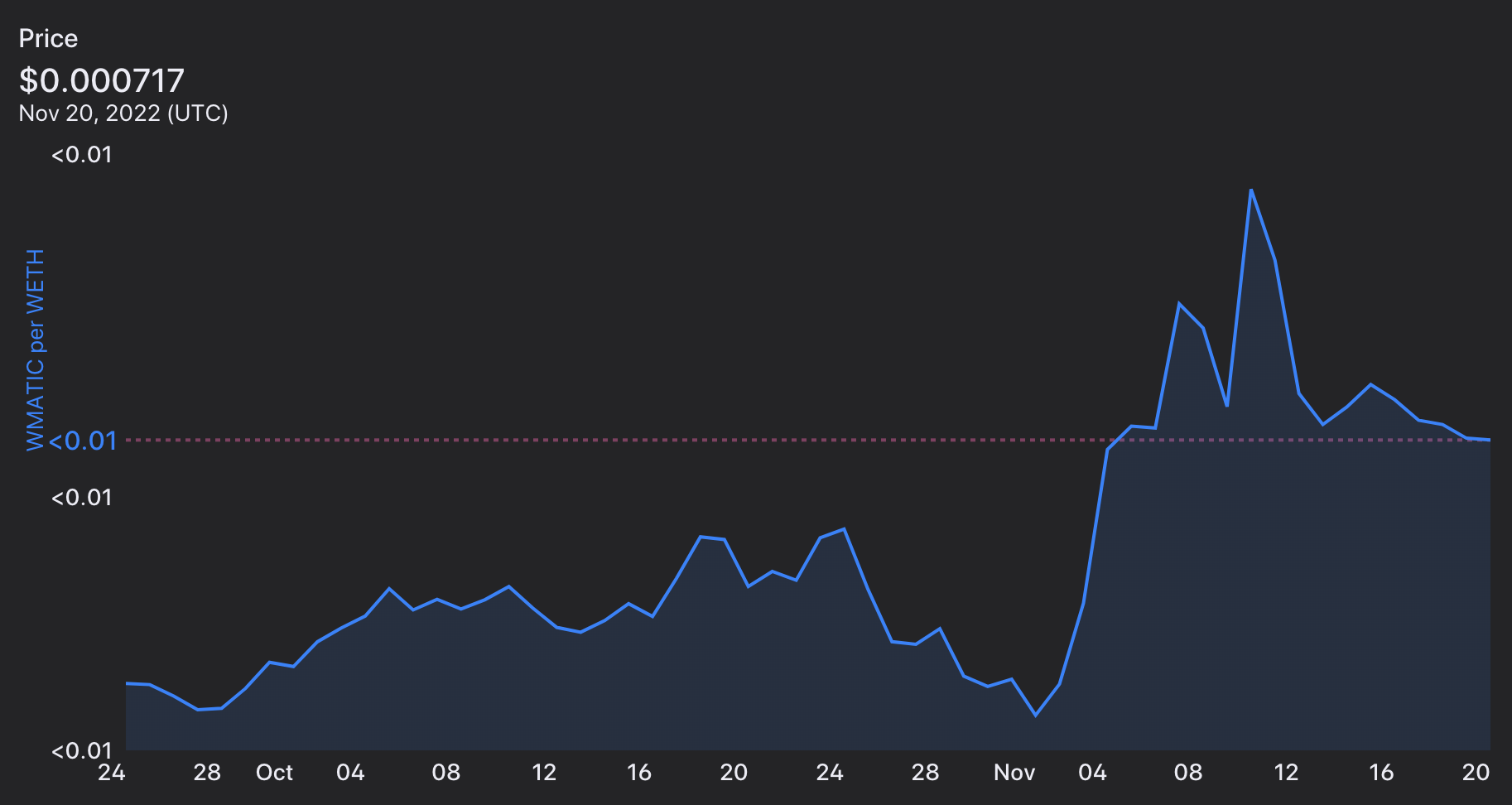This screenshot has height=805, width=1512.
Task: Click the rotated WMATIC per WETH axis title
Action: pyautogui.click(x=35, y=349)
